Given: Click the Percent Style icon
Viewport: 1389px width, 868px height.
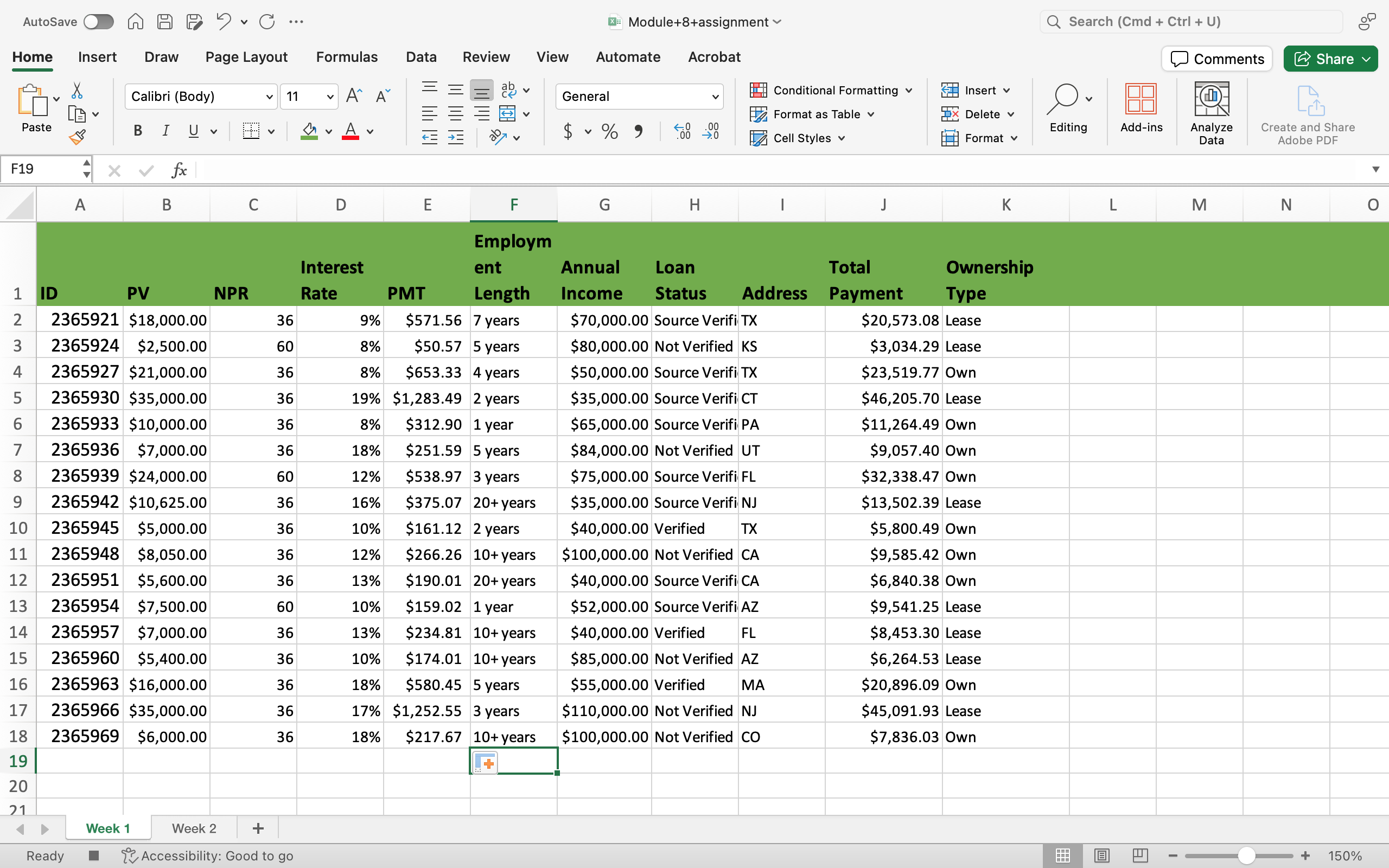Looking at the screenshot, I should [609, 131].
